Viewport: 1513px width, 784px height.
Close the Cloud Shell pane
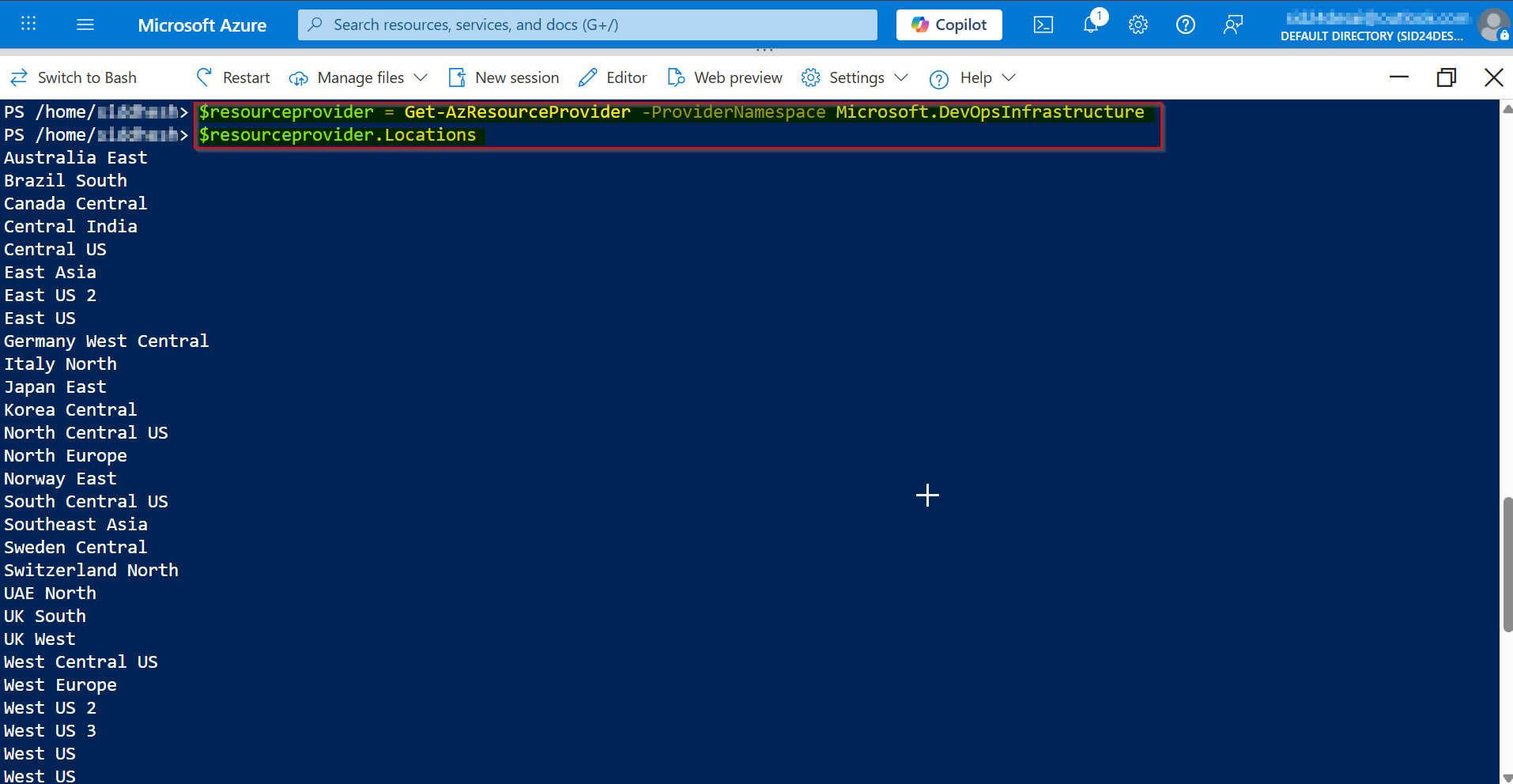coord(1494,77)
